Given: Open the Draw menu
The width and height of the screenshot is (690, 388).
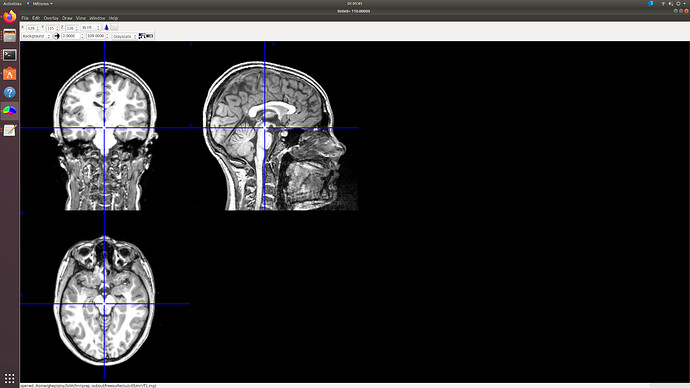Looking at the screenshot, I should pyautogui.click(x=67, y=18).
